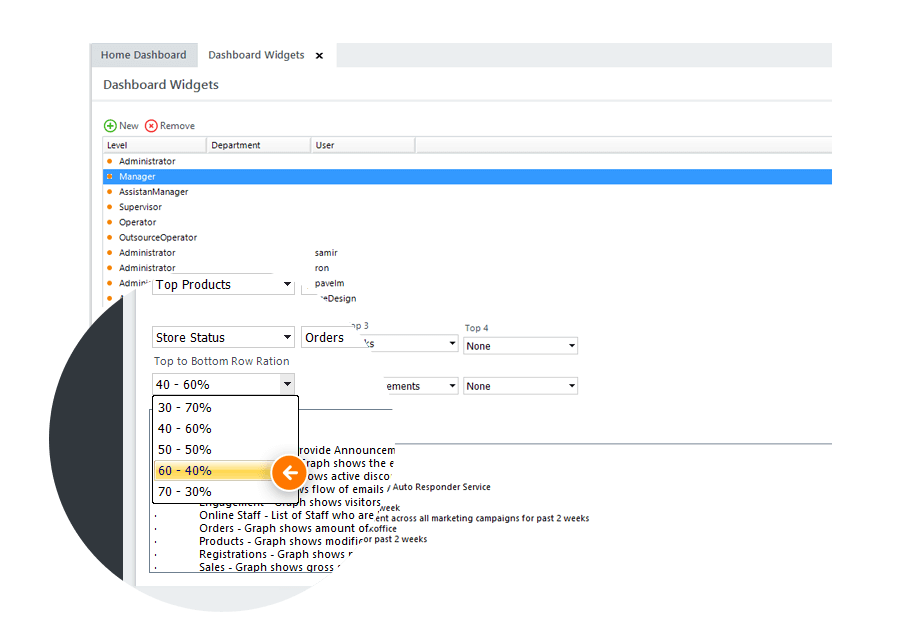
Task: Select the OutsourceOperator row
Action: point(467,238)
